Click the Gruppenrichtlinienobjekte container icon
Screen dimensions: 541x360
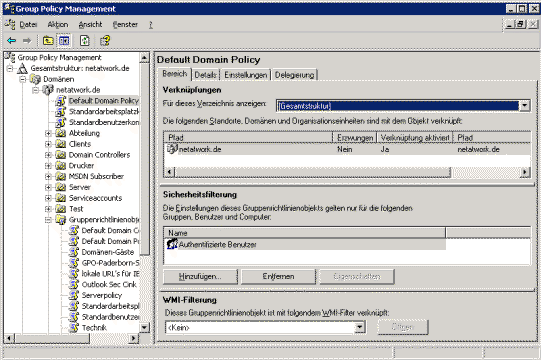click(61, 220)
